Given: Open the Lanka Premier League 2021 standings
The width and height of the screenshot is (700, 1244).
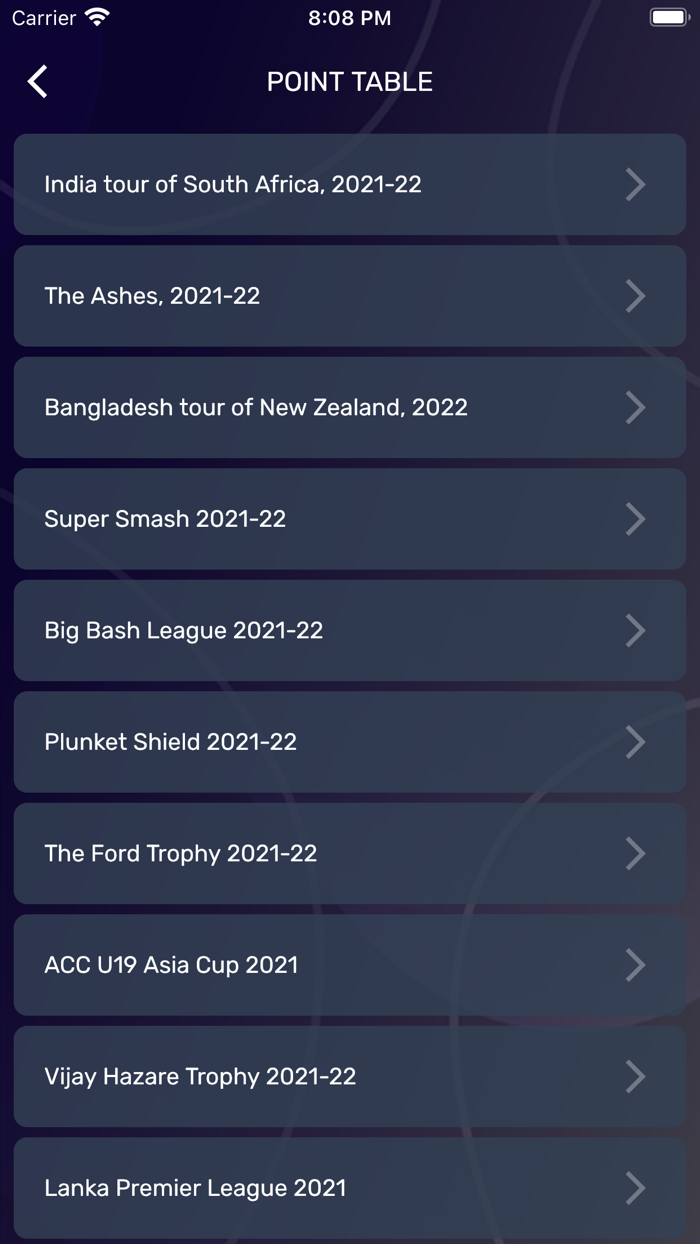Looking at the screenshot, I should point(350,1188).
